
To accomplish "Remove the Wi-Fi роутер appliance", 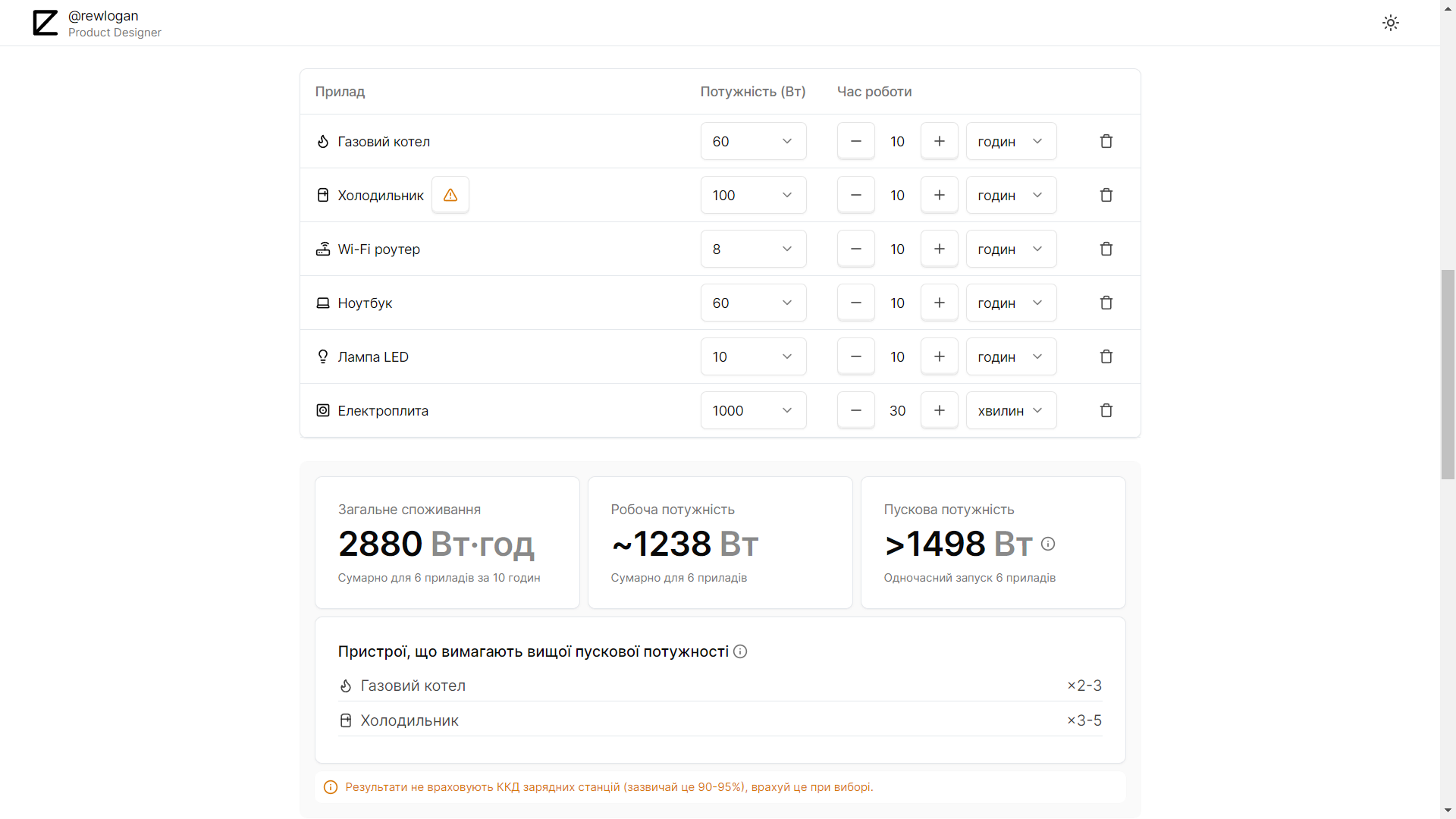I will 1106,249.
